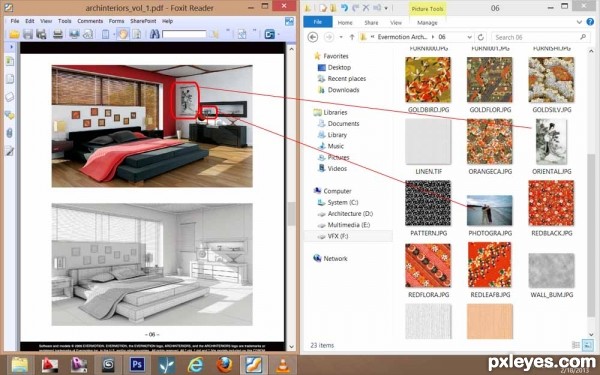Switch to large thumbnails view in Explorer

587,345
